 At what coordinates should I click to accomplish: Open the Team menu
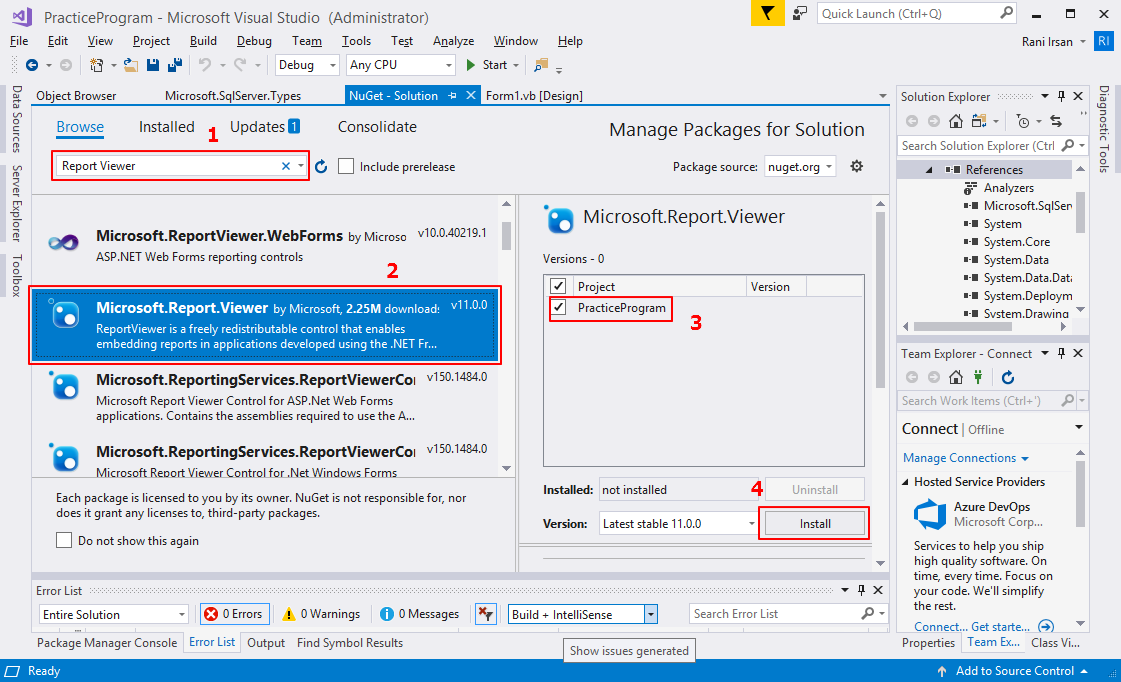(x=306, y=41)
